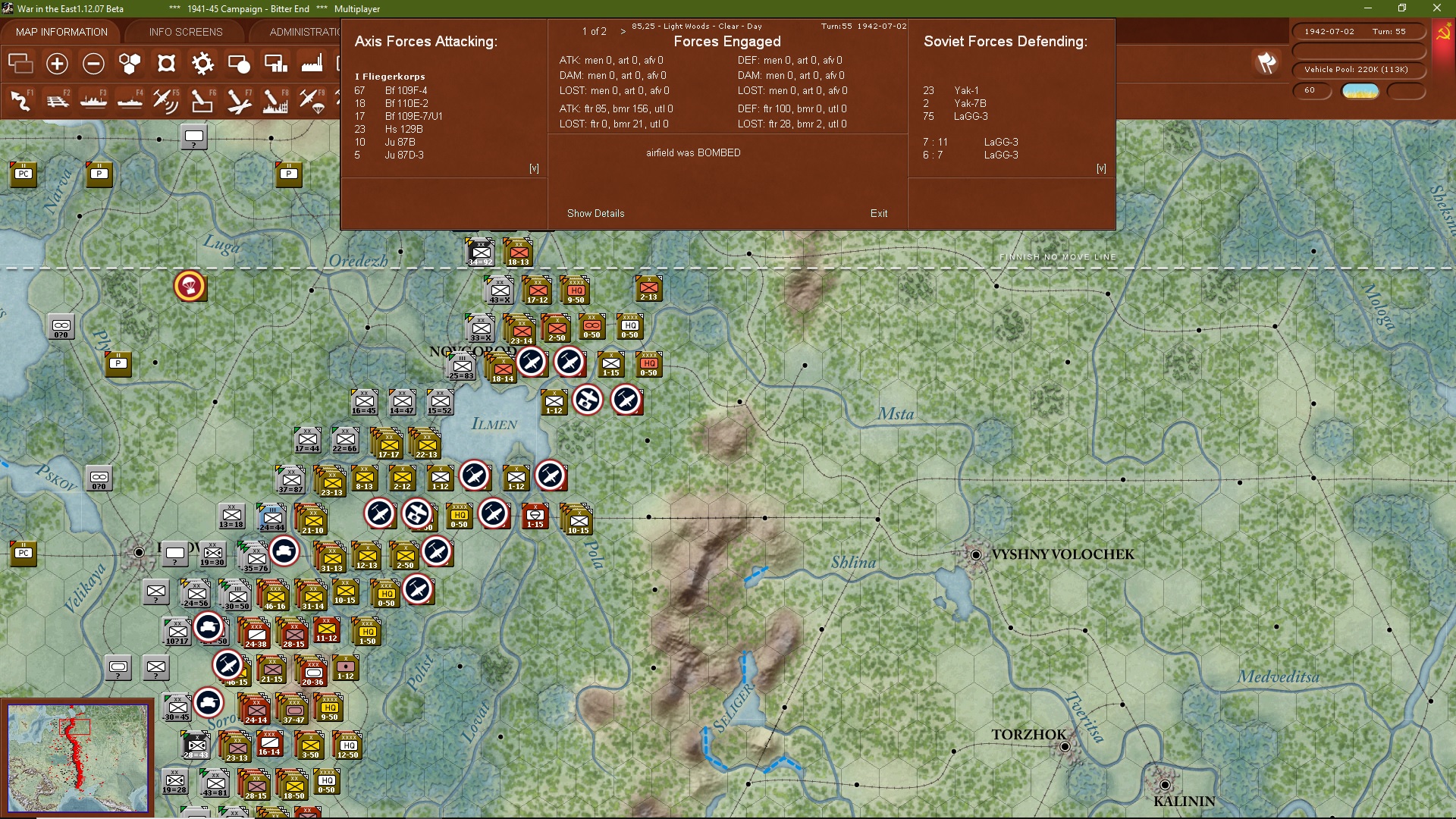
Task: Select the unit counter labeled 15=52
Action: (440, 402)
